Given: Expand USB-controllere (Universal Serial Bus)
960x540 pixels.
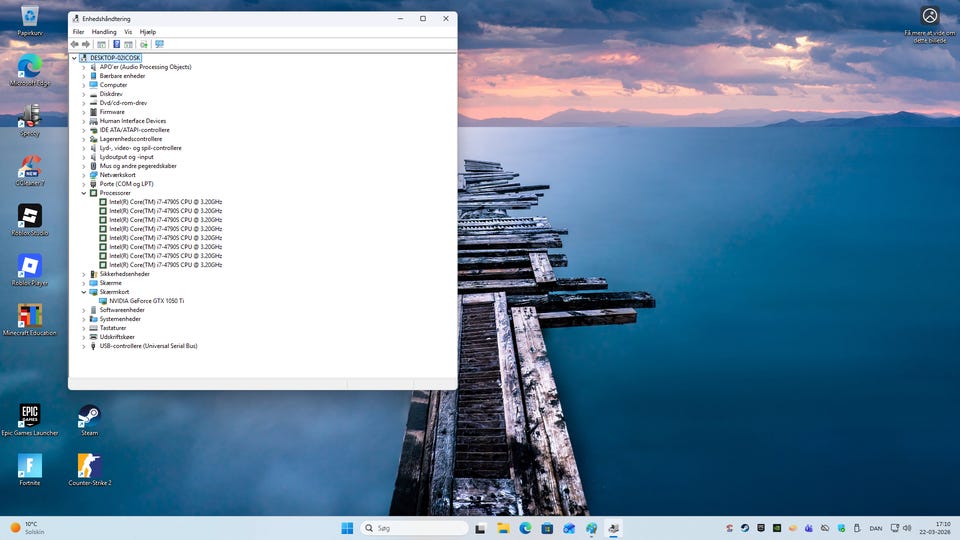Looking at the screenshot, I should (x=84, y=346).
